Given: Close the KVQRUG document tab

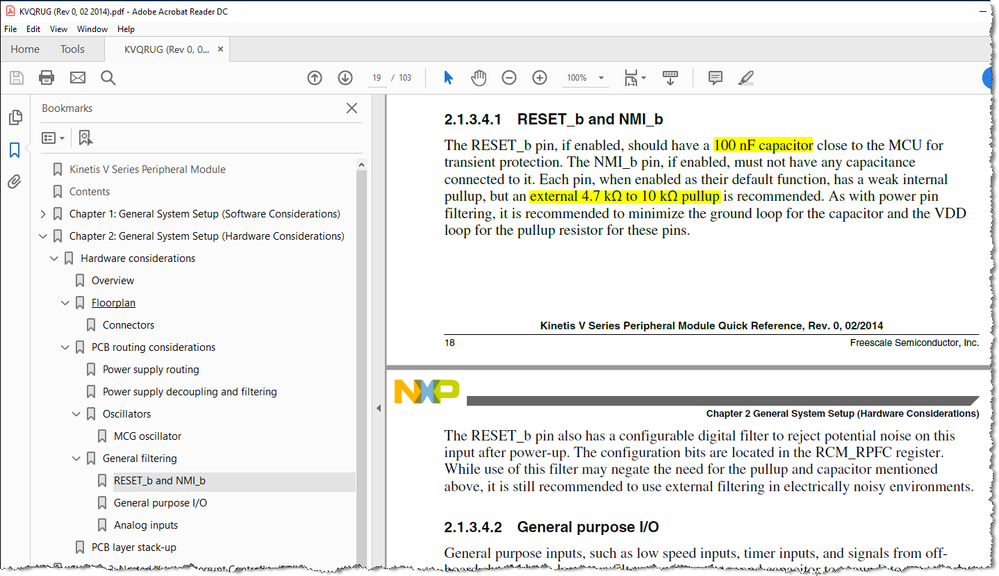Looking at the screenshot, I should pyautogui.click(x=220, y=49).
